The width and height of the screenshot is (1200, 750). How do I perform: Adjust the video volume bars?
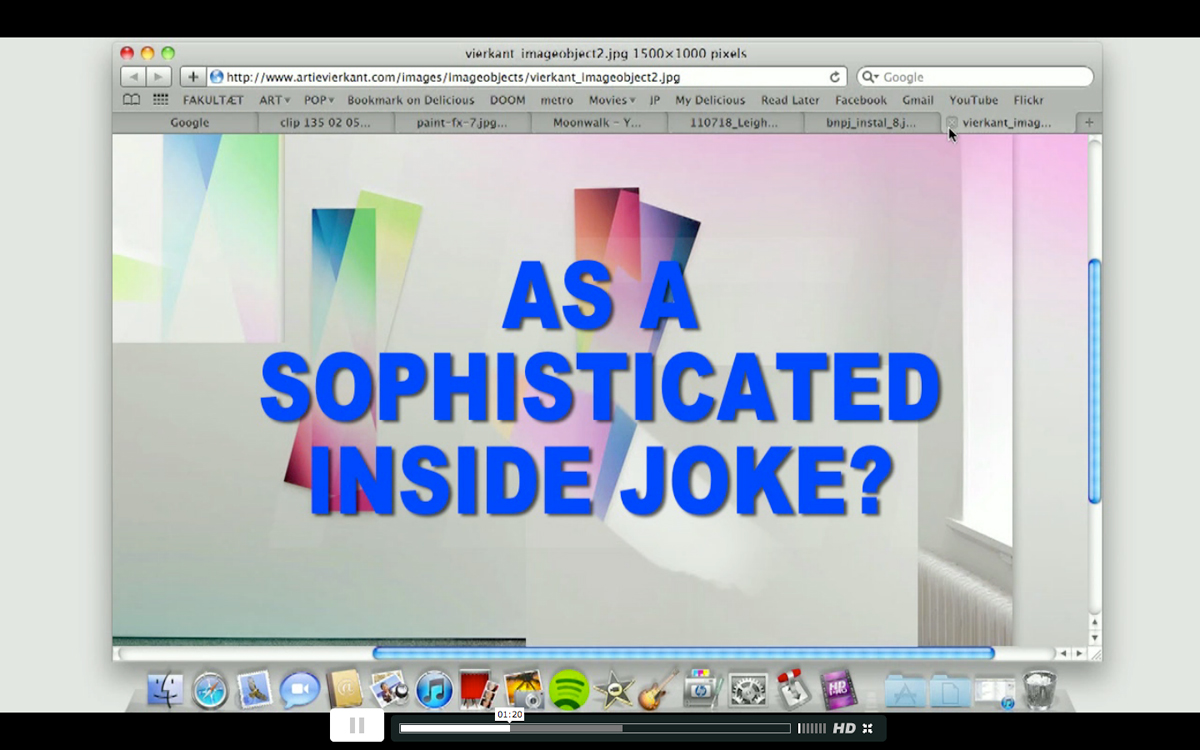click(x=812, y=728)
